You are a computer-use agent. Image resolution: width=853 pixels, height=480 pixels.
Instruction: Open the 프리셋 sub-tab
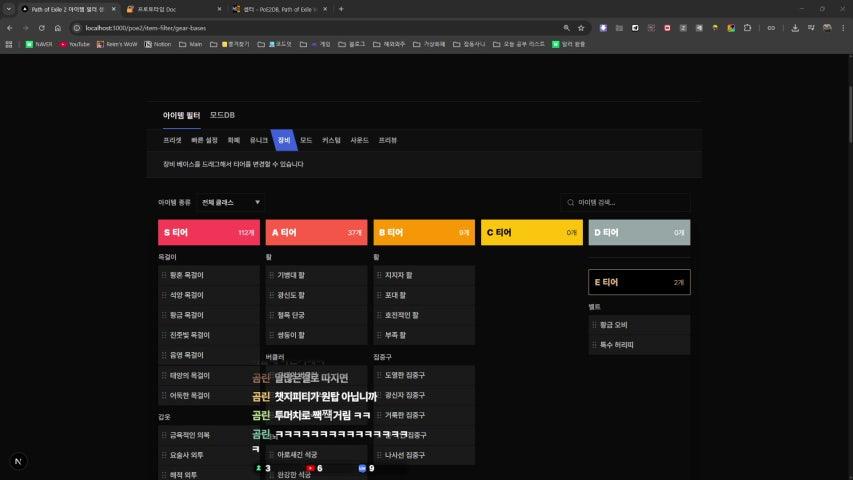coord(172,140)
